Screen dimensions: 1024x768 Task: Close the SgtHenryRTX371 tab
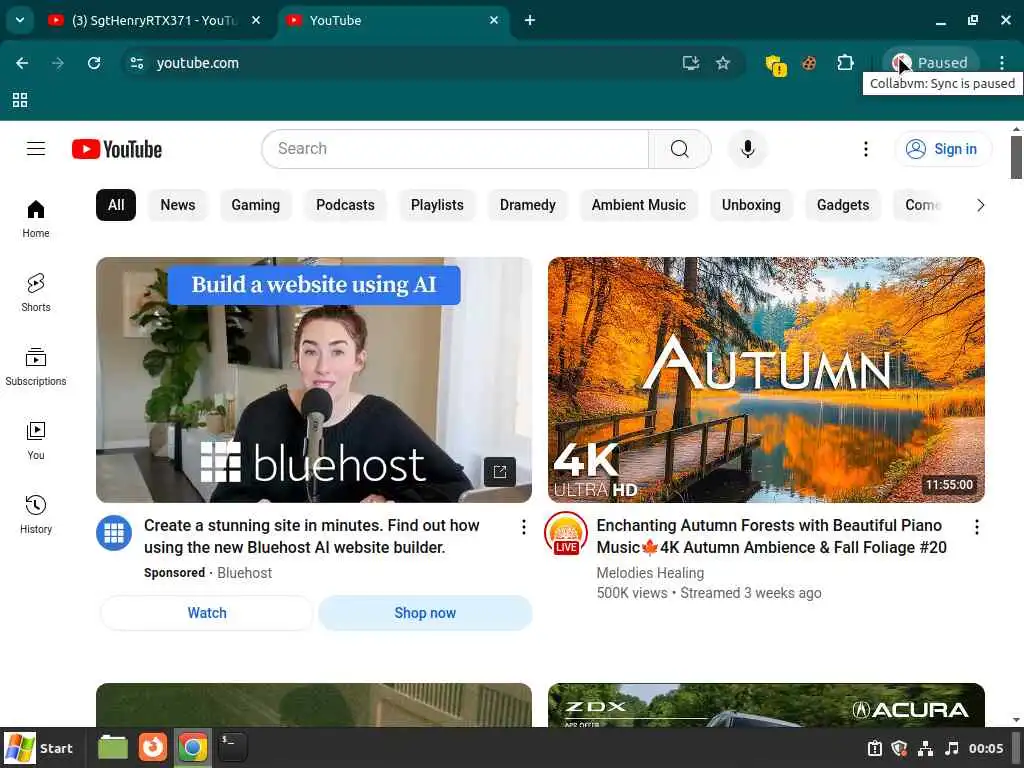point(256,20)
